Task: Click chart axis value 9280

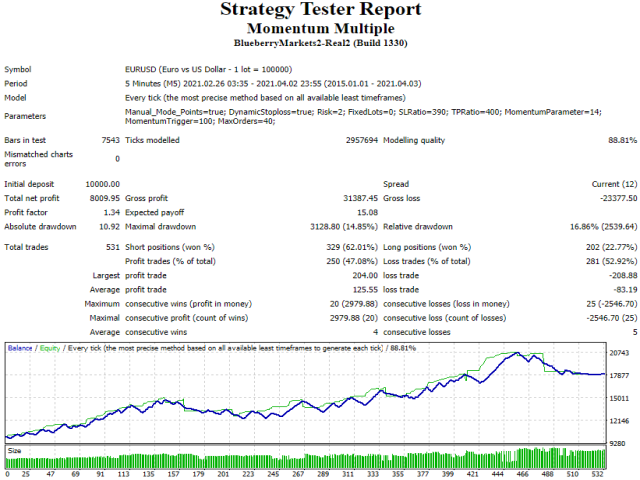Action: pos(618,444)
